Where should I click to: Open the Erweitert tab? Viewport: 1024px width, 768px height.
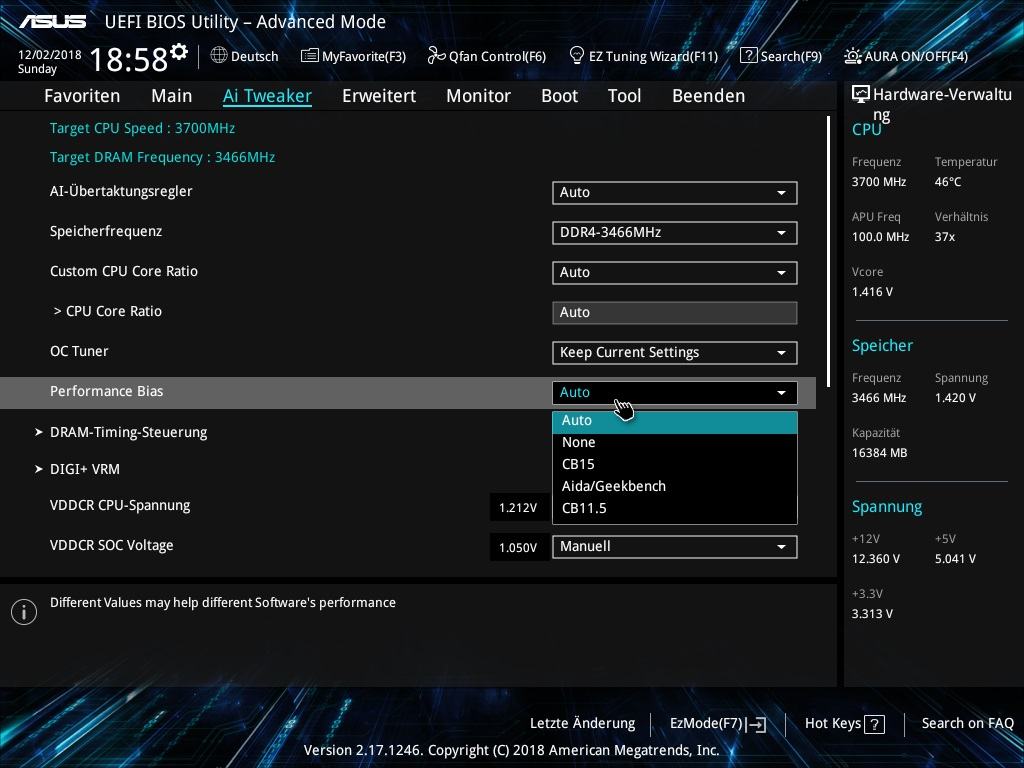click(379, 96)
